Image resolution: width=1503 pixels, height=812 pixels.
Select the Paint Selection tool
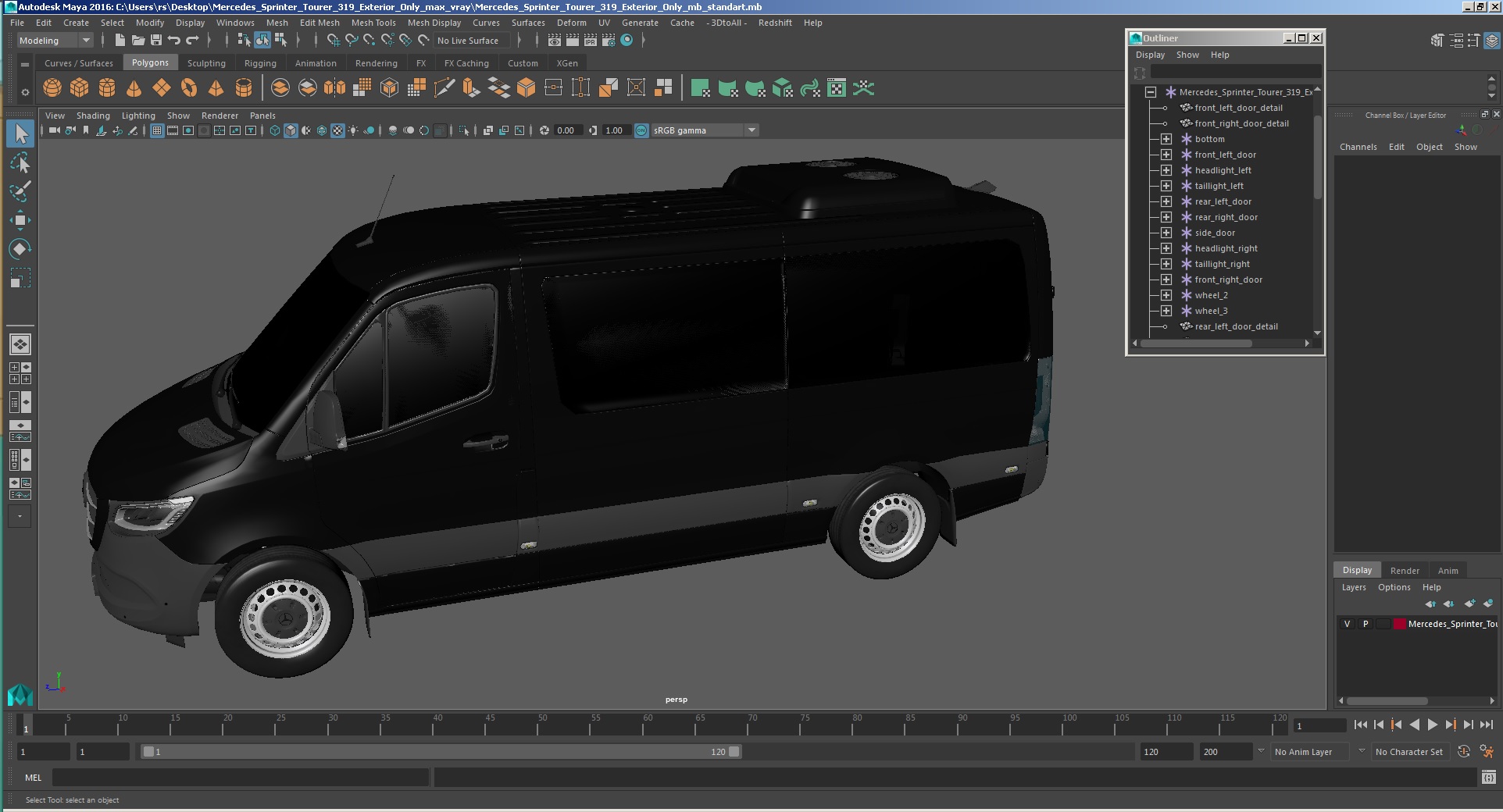click(x=20, y=191)
